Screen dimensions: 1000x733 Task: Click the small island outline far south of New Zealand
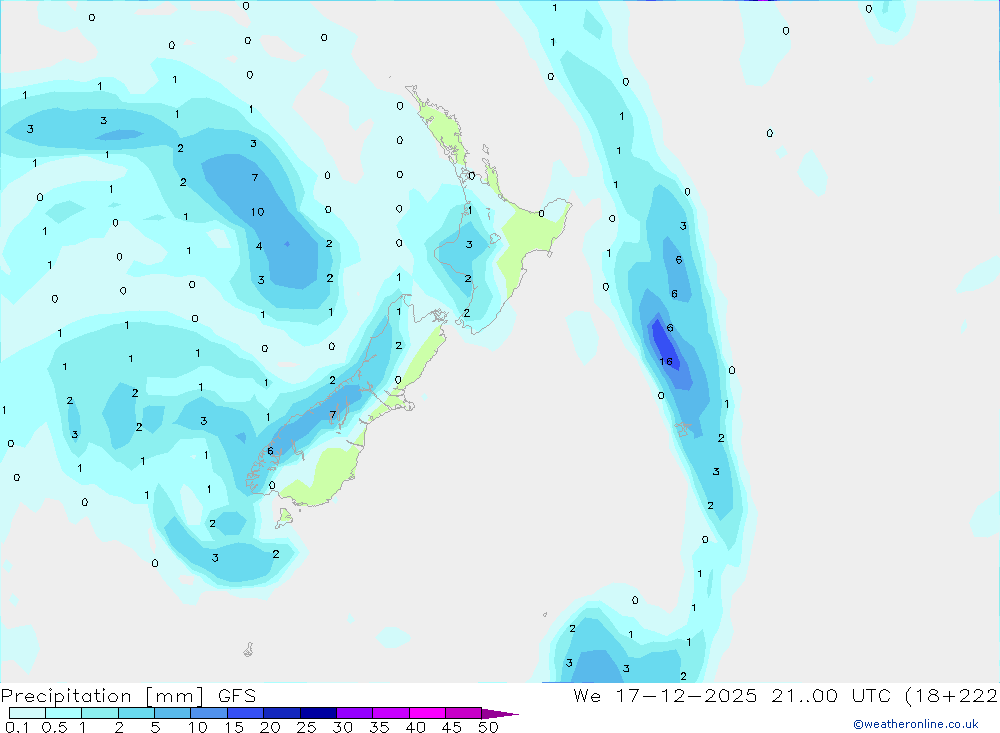pos(249,650)
